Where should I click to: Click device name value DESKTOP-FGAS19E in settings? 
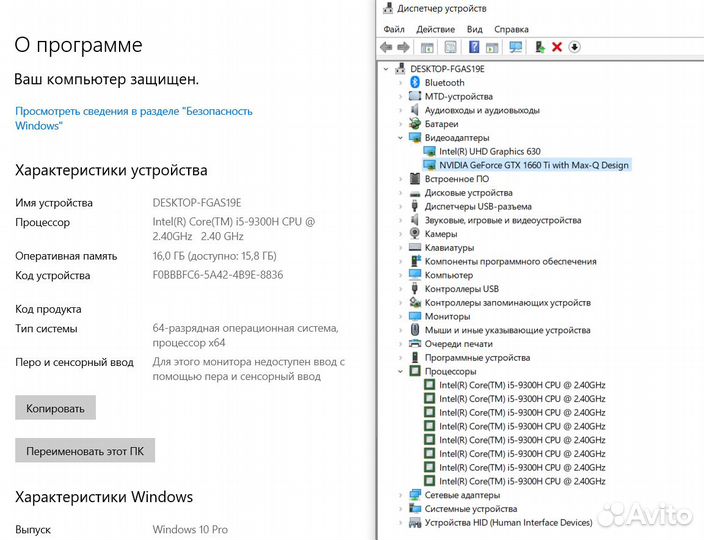(197, 202)
